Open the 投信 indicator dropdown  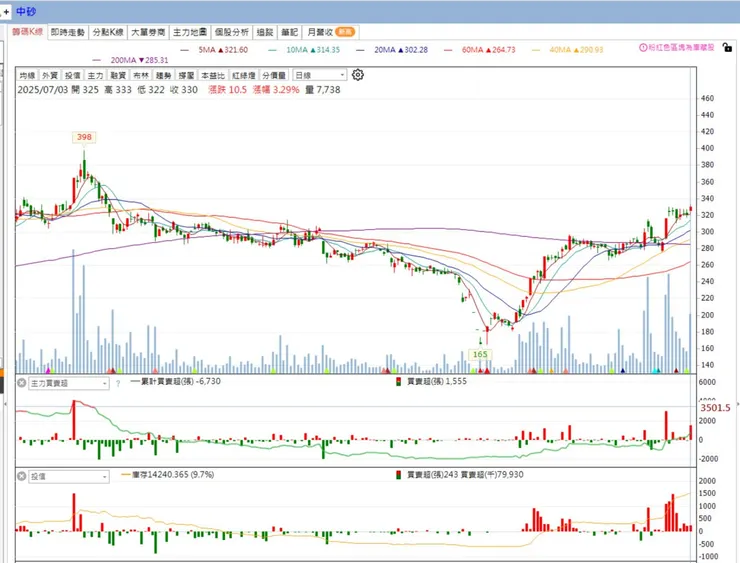69,477
